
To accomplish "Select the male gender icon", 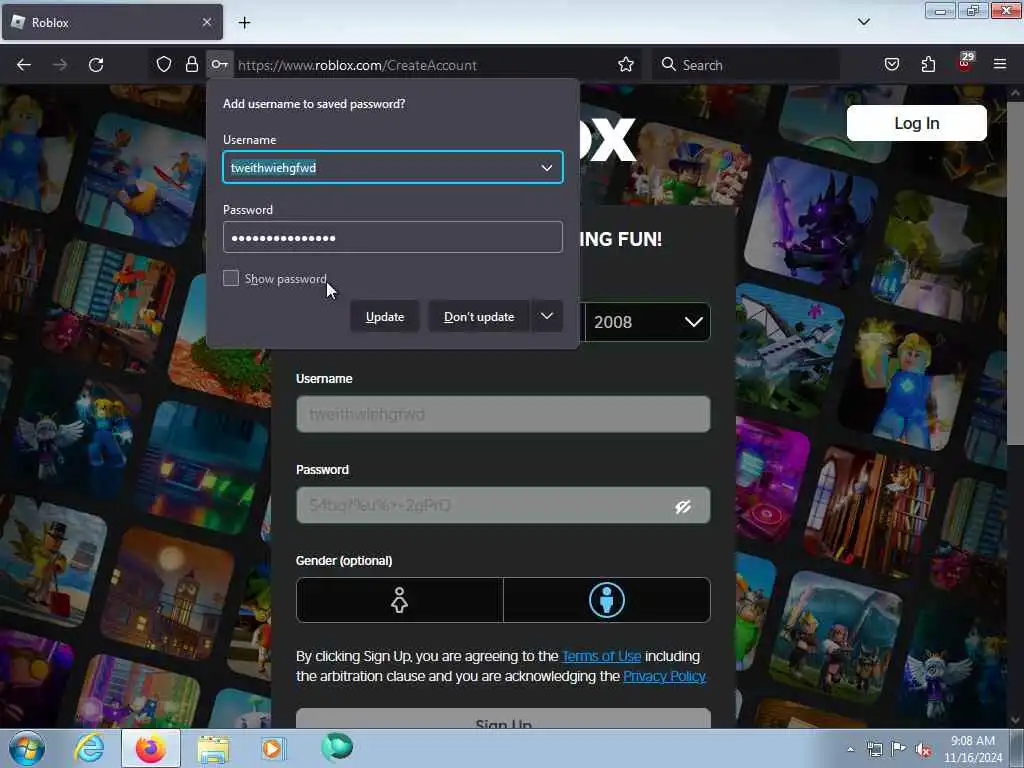I will click(x=607, y=600).
